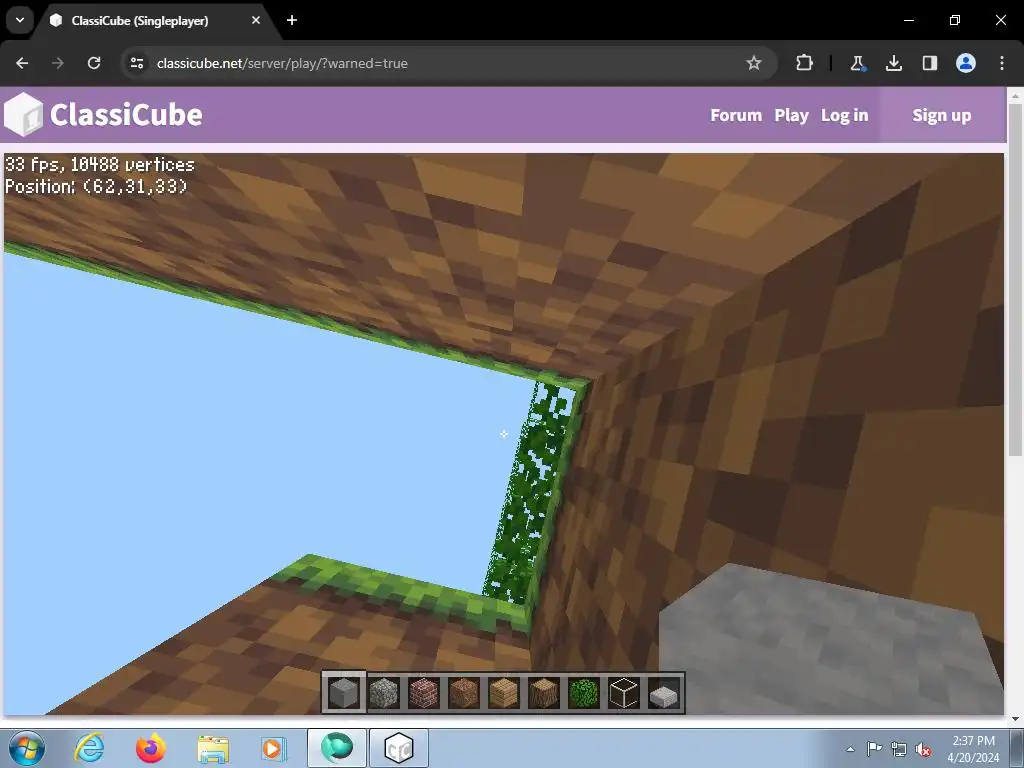Open the extensions puzzle icon

click(805, 63)
